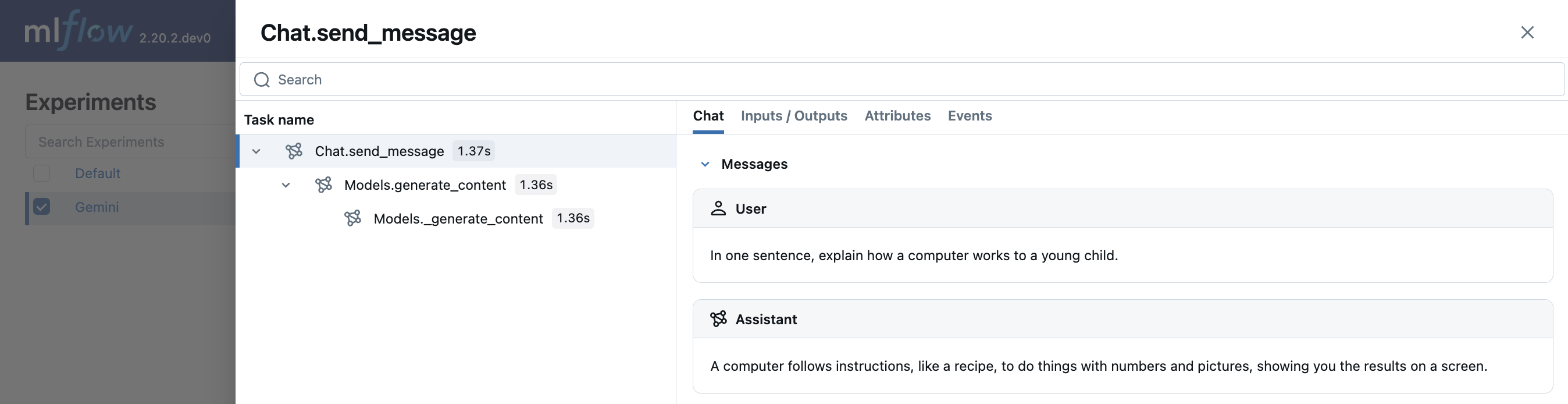Click the span icon beside Models._generate_content

pyautogui.click(x=352, y=218)
